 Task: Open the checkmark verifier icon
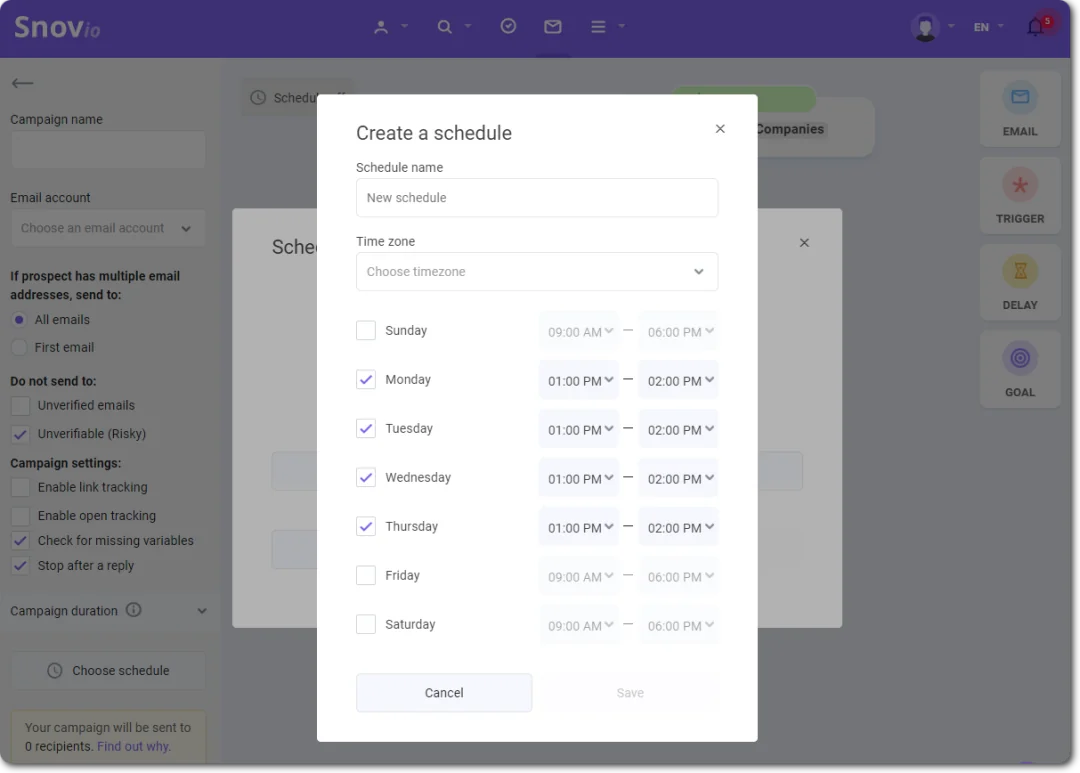[508, 26]
